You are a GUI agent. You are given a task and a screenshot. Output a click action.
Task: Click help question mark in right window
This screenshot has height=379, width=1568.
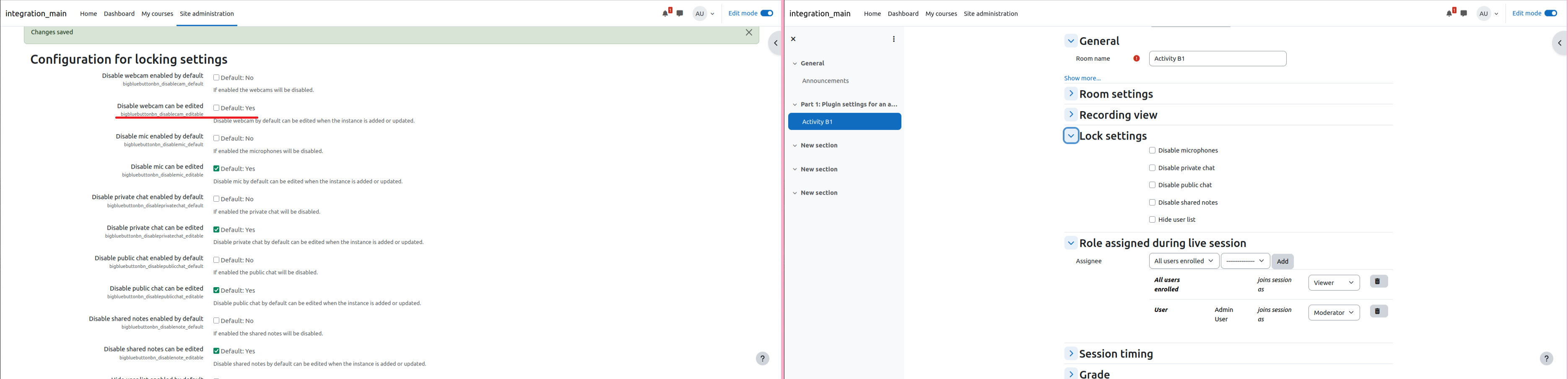(x=1547, y=358)
